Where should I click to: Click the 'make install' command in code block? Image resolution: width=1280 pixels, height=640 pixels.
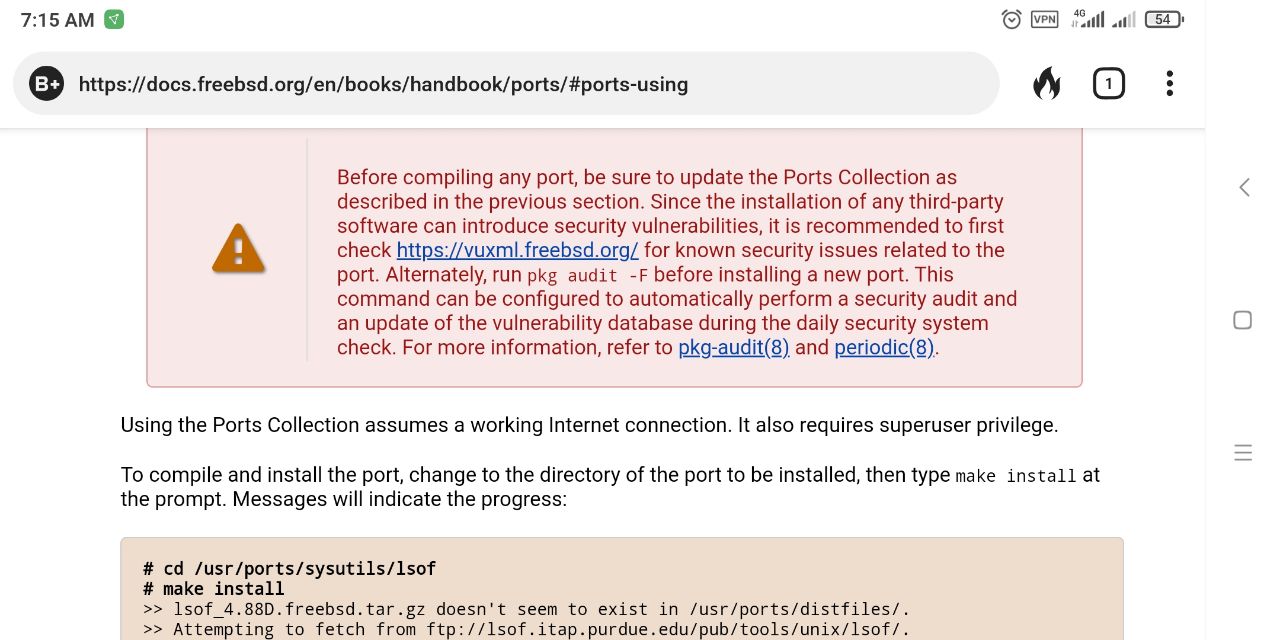point(224,589)
